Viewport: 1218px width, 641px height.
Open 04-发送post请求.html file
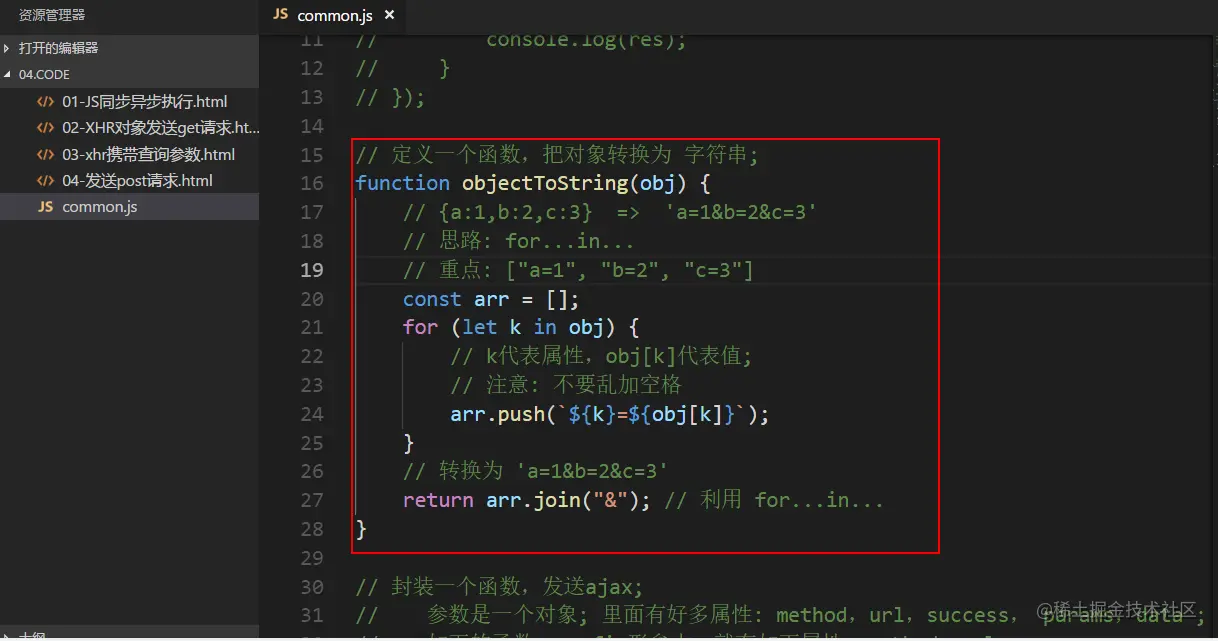pyautogui.click(x=137, y=180)
